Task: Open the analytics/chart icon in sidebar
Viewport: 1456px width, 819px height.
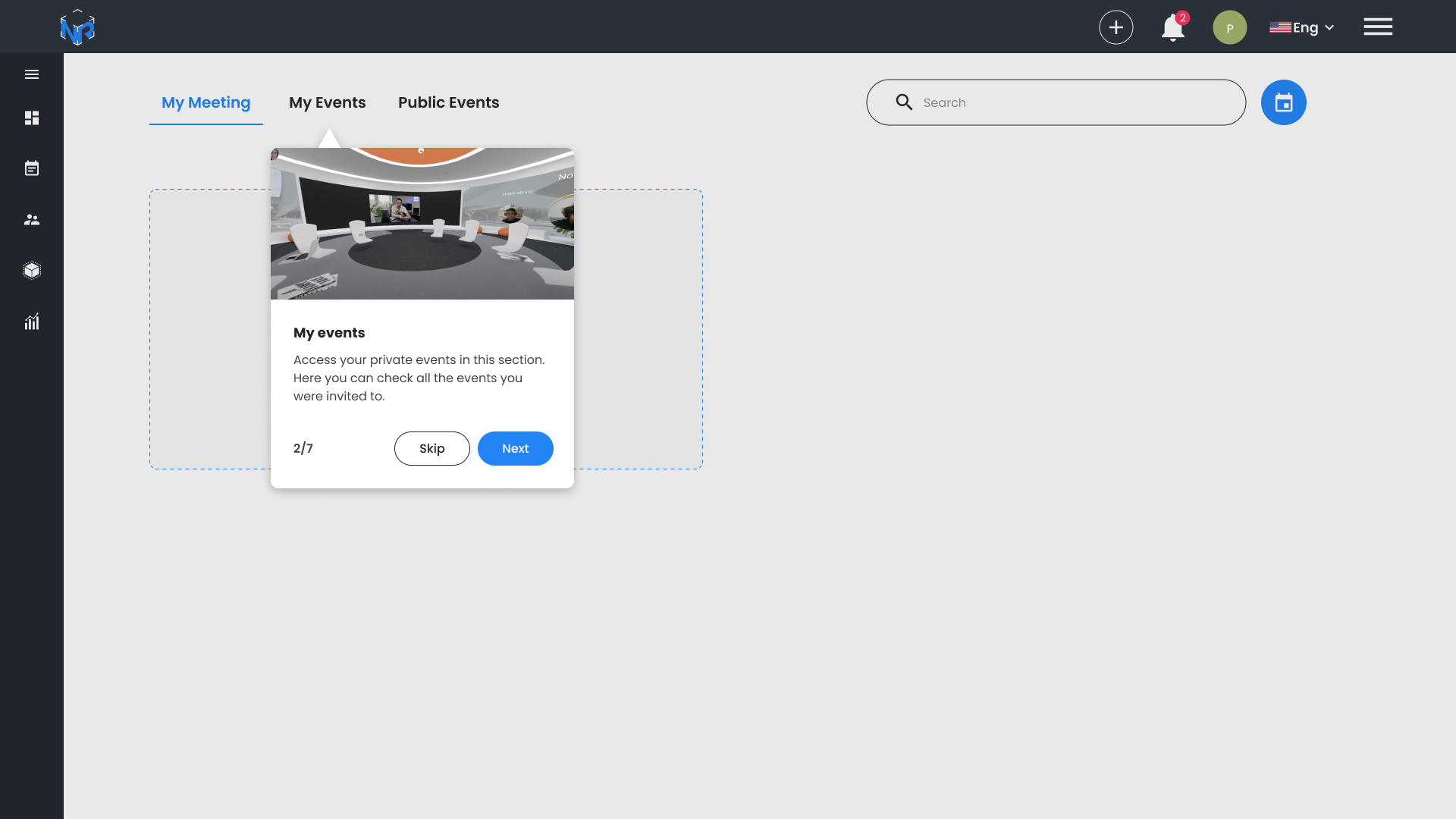Action: coord(31,321)
